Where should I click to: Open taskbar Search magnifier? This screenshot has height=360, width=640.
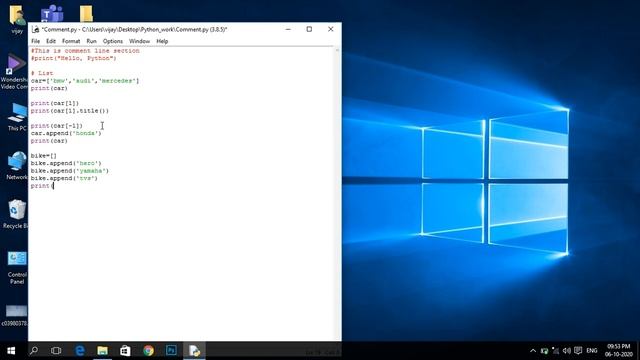coord(34,351)
